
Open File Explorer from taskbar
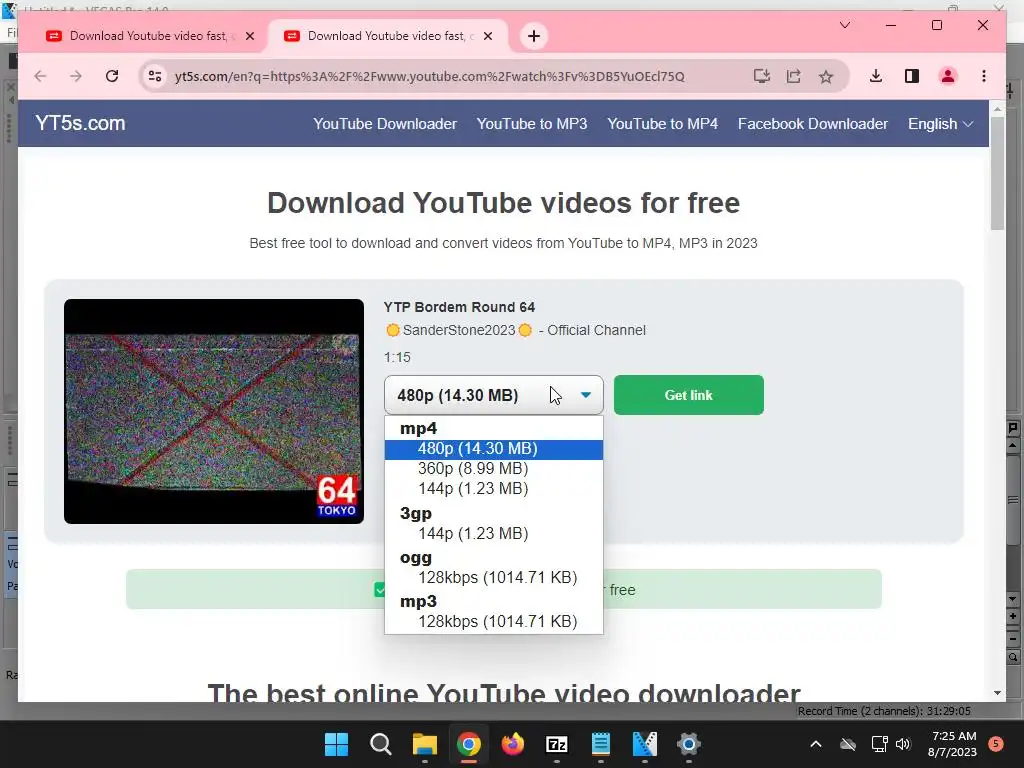coord(424,744)
